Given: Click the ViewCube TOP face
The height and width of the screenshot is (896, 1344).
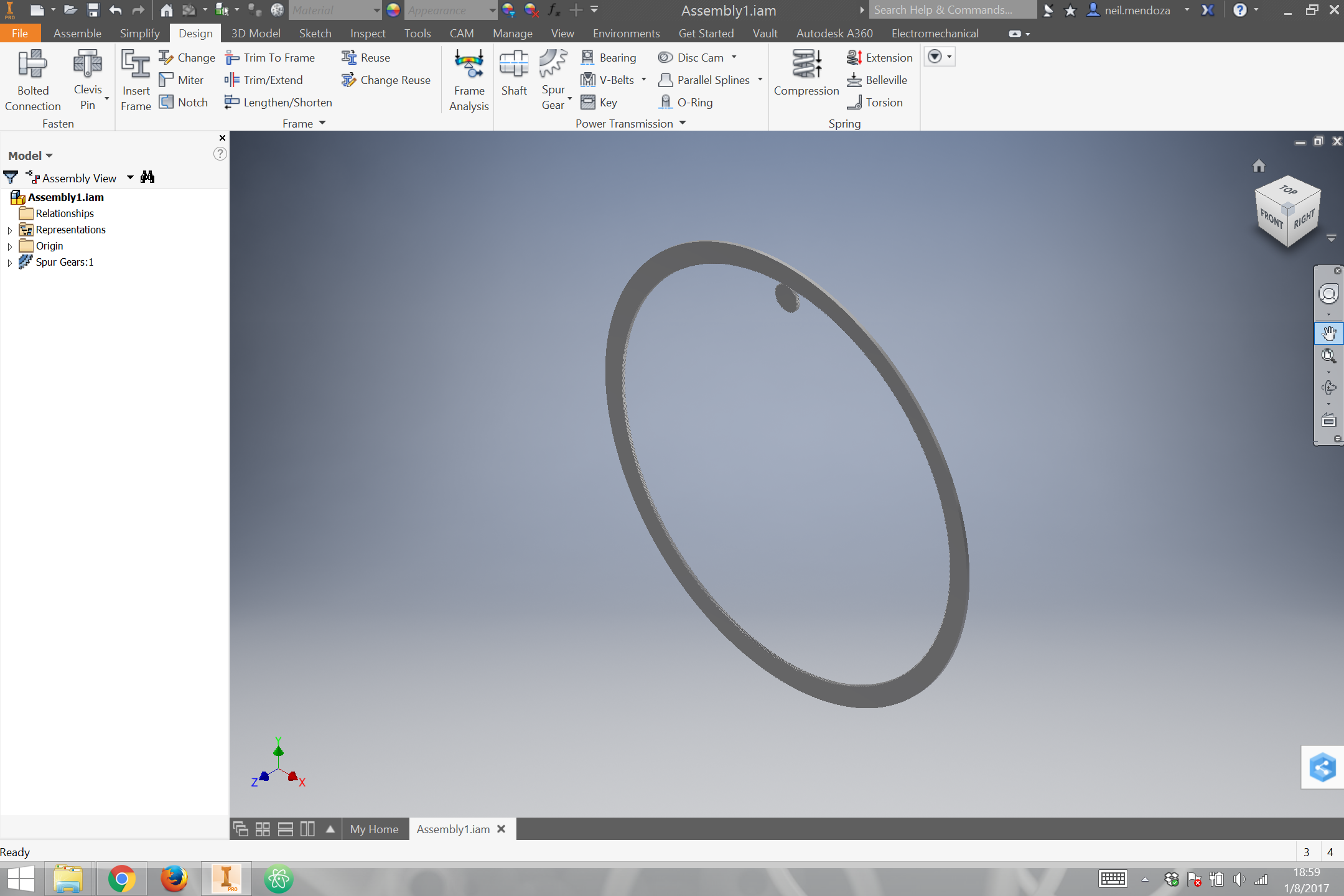Looking at the screenshot, I should (x=1289, y=190).
